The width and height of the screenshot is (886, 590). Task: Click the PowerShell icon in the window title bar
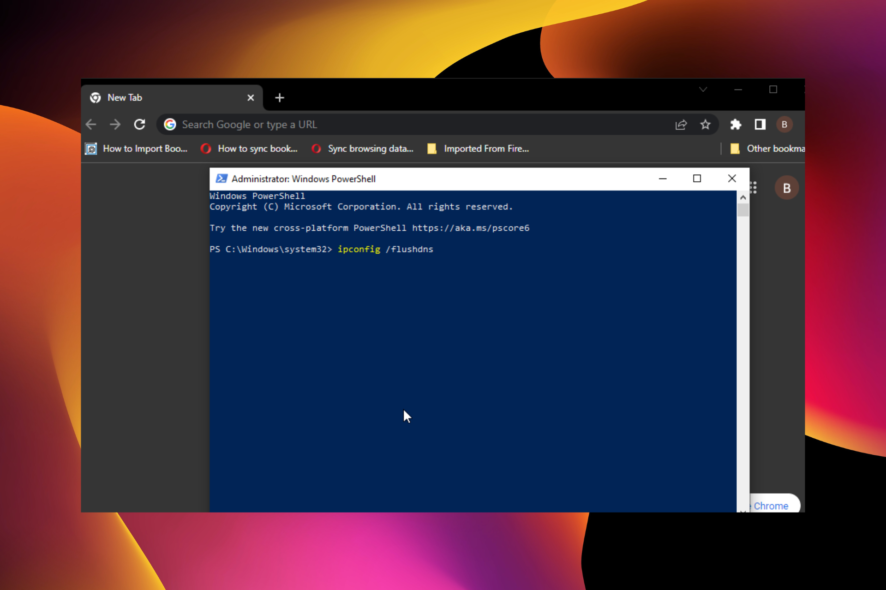221,179
